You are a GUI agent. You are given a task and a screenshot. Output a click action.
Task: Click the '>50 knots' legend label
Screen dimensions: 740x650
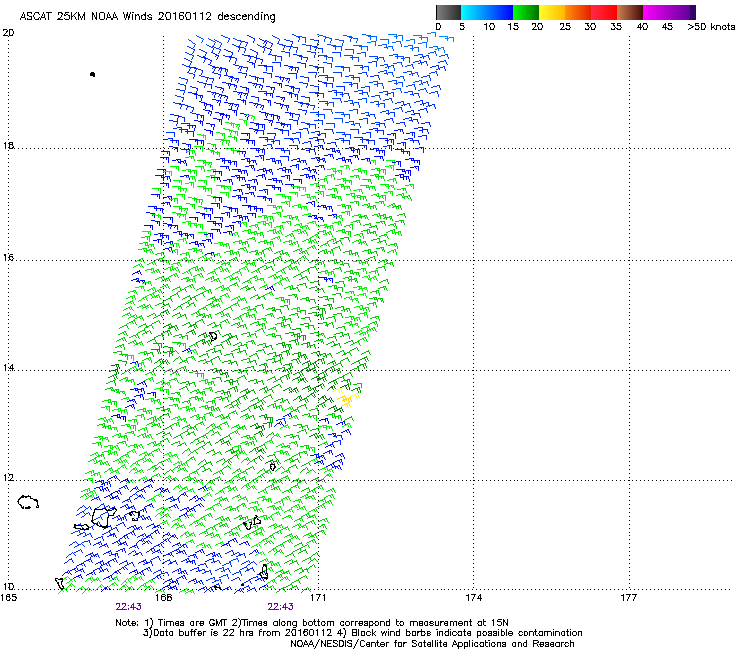(711, 27)
